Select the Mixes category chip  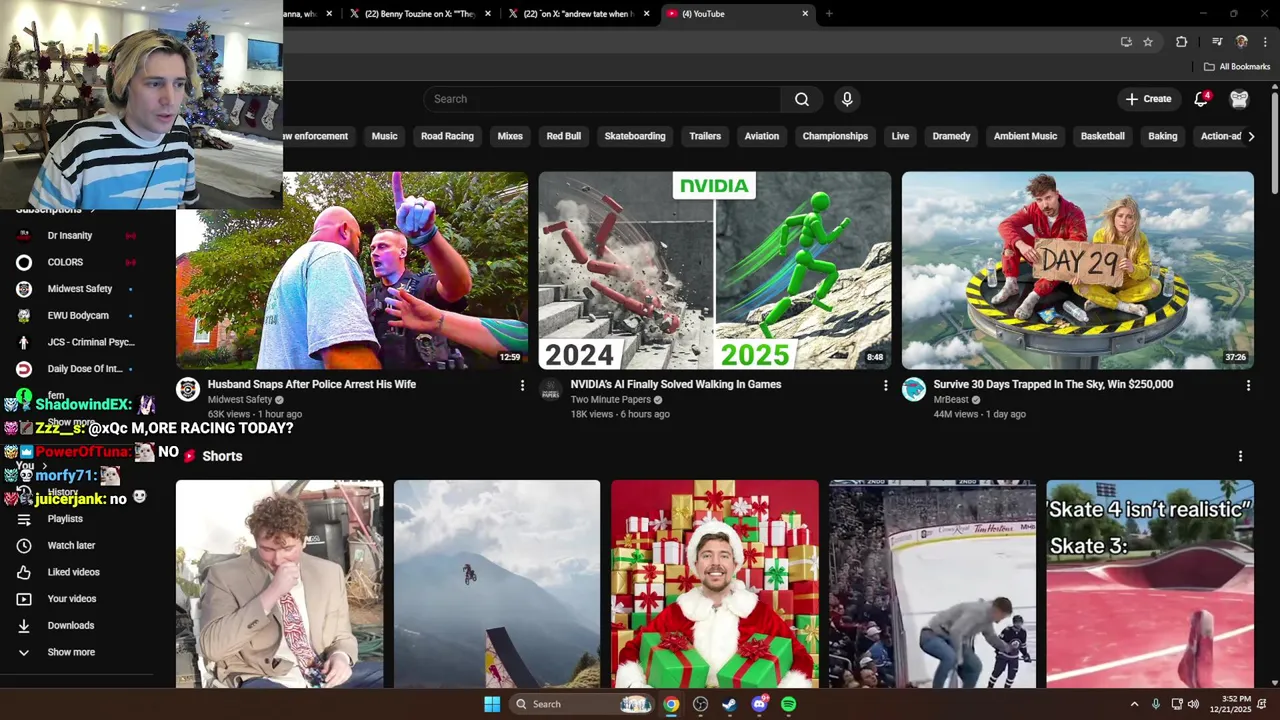[510, 136]
